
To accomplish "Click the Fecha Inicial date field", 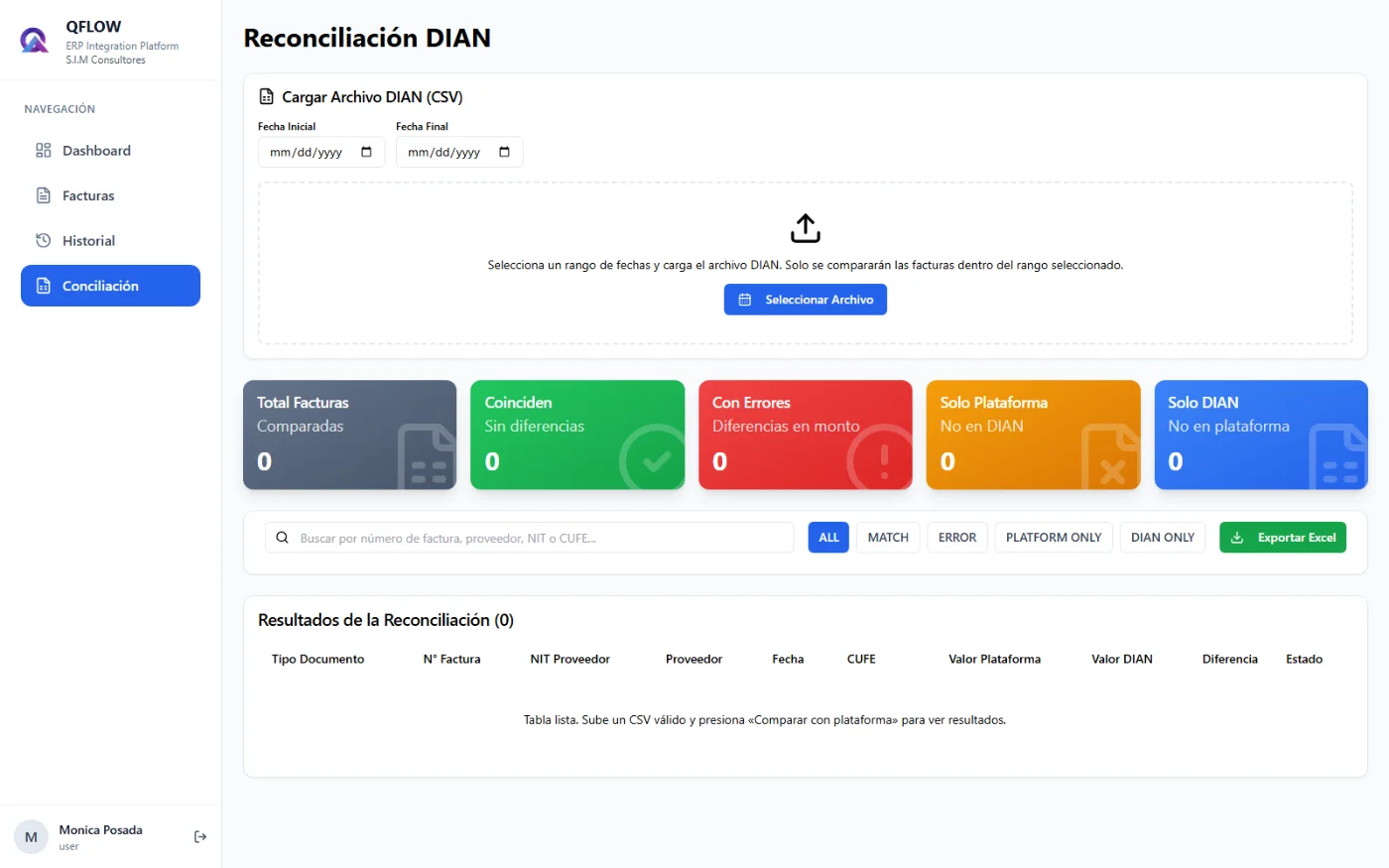I will point(320,153).
